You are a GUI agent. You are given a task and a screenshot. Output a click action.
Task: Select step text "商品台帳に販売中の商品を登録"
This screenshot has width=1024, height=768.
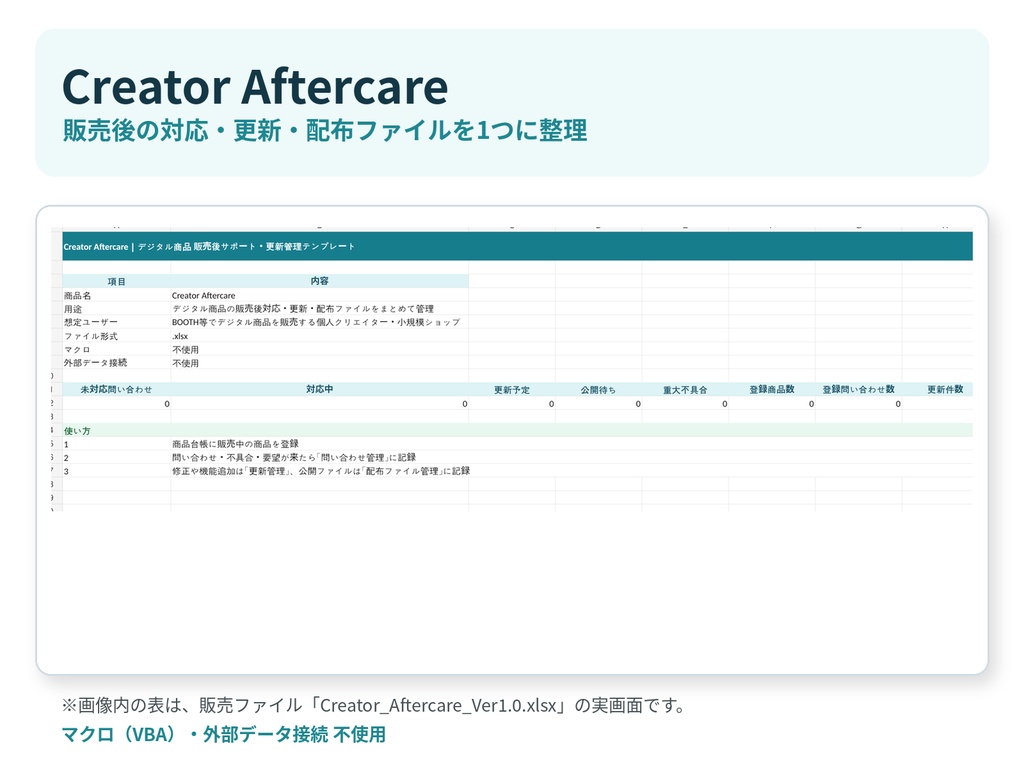tap(236, 444)
